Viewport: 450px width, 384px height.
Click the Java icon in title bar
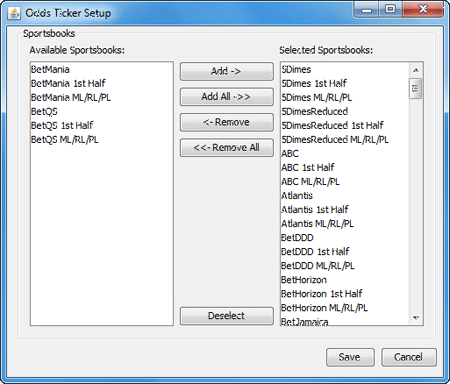tap(14, 13)
